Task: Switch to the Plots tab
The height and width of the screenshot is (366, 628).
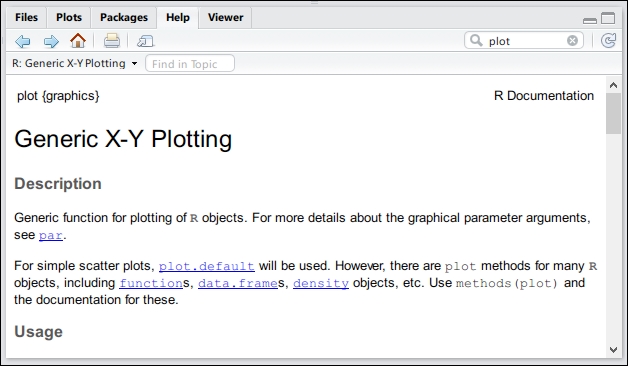Action: [x=69, y=17]
